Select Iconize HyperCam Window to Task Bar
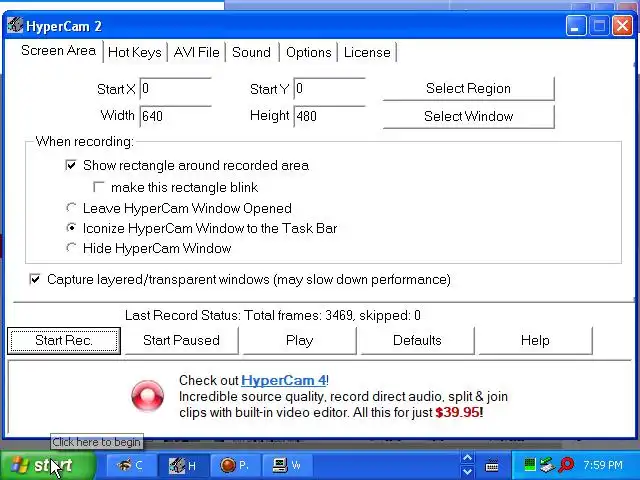This screenshot has height=480, width=640. pyautogui.click(x=71, y=228)
